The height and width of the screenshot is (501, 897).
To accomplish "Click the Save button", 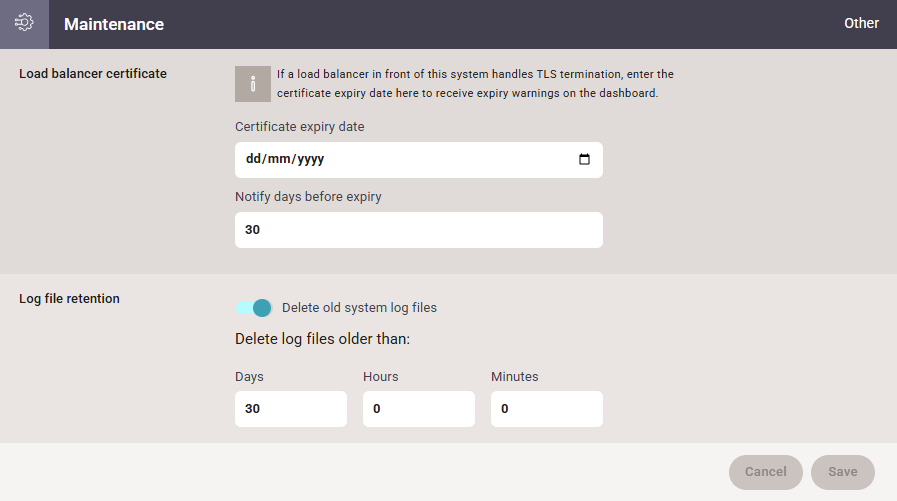I will 843,472.
